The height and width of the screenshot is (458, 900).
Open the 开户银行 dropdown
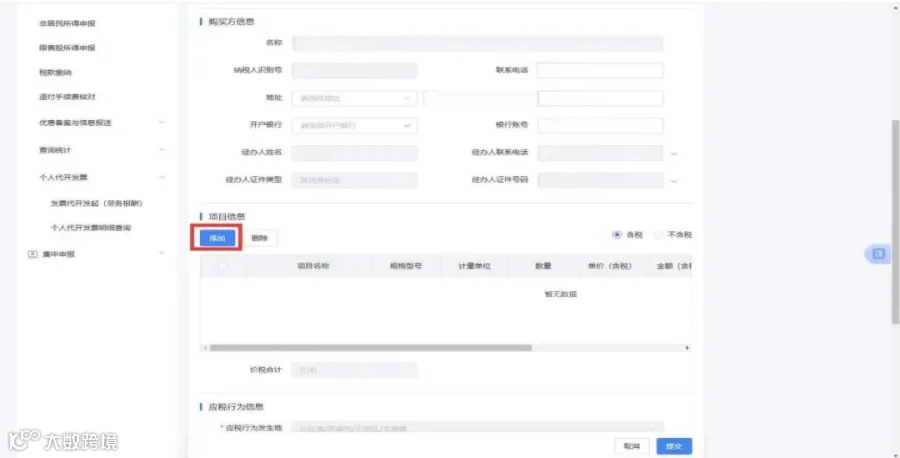pos(354,125)
